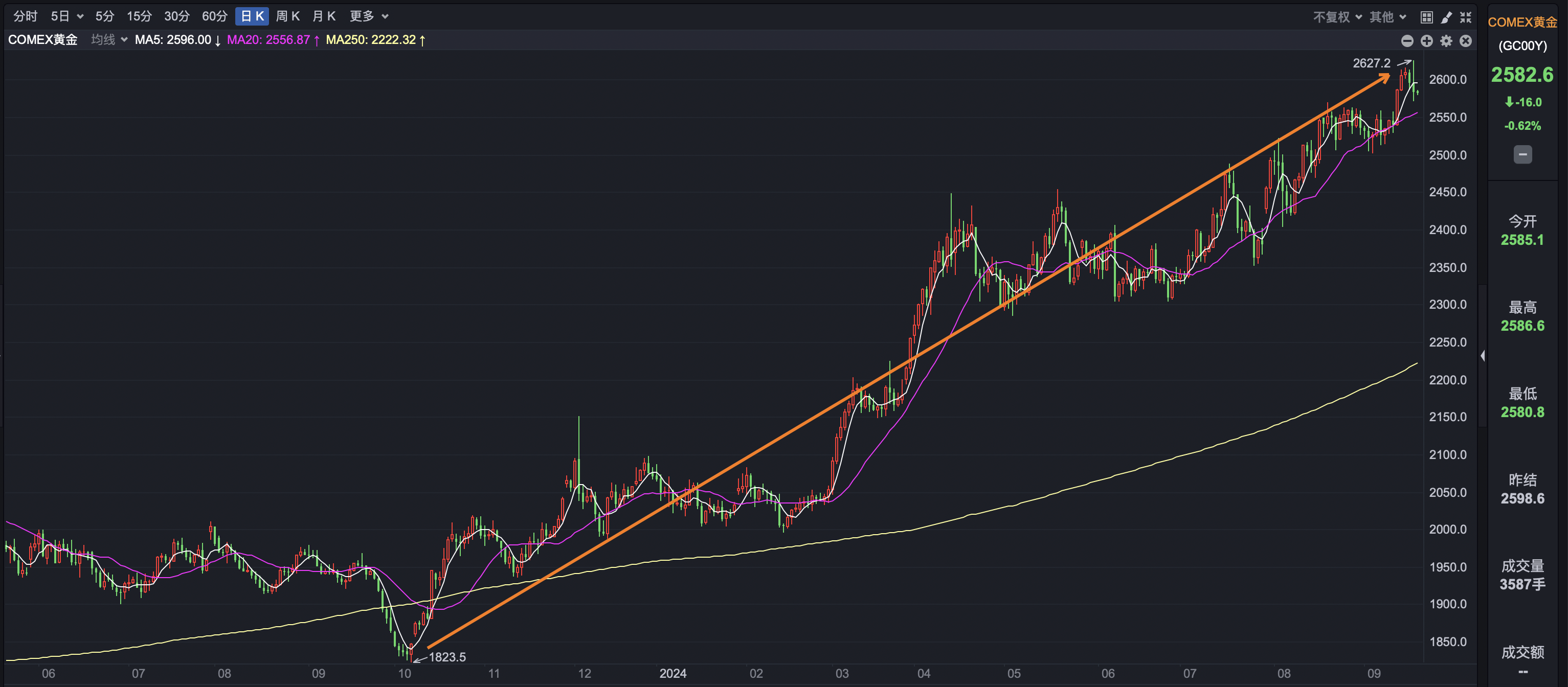1568x687 pixels.
Task: Remove the moving average indicator with X icon
Action: (x=1466, y=41)
